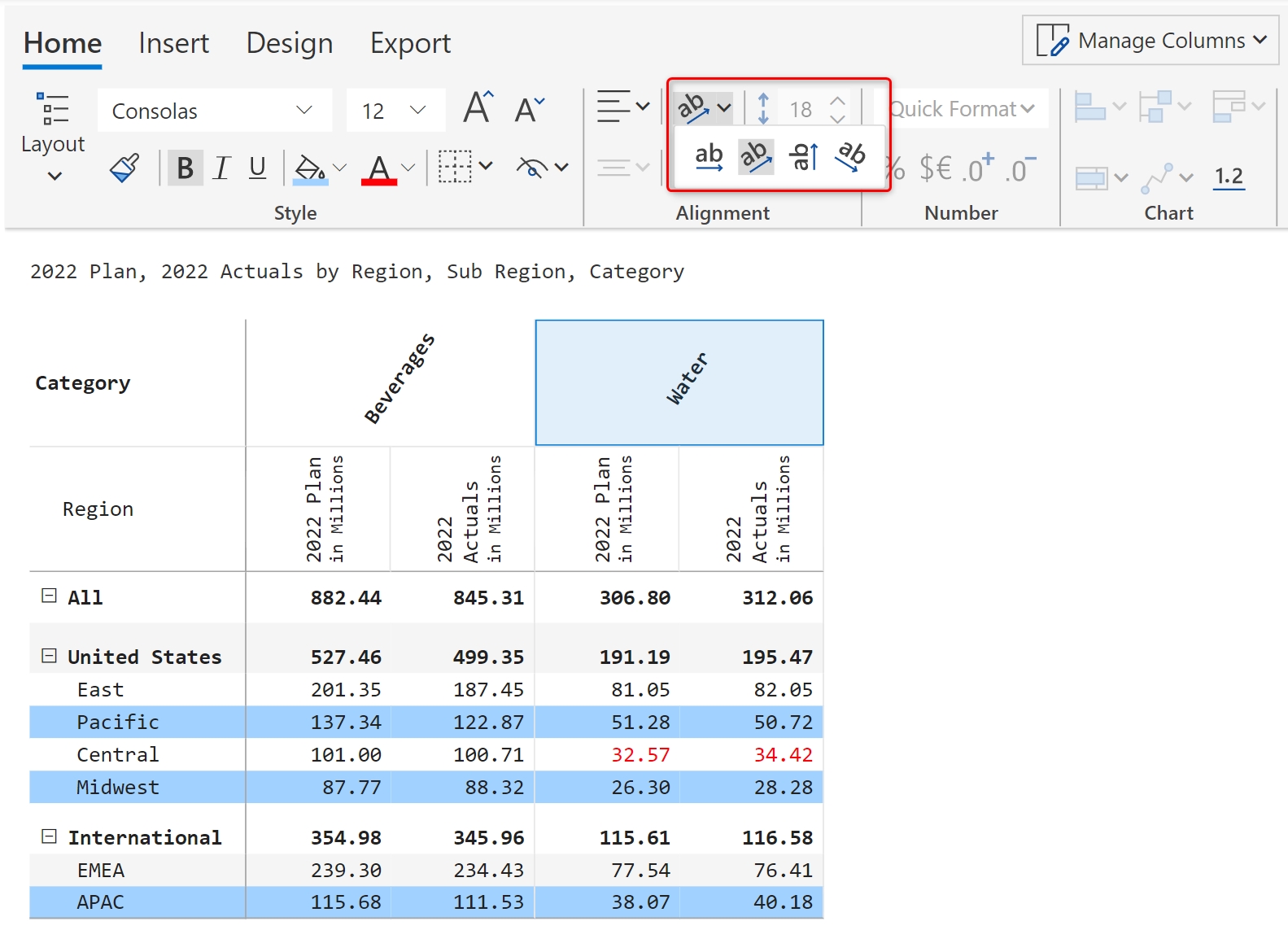The height and width of the screenshot is (930, 1288).
Task: Select the Water column header cell
Action: [x=679, y=382]
